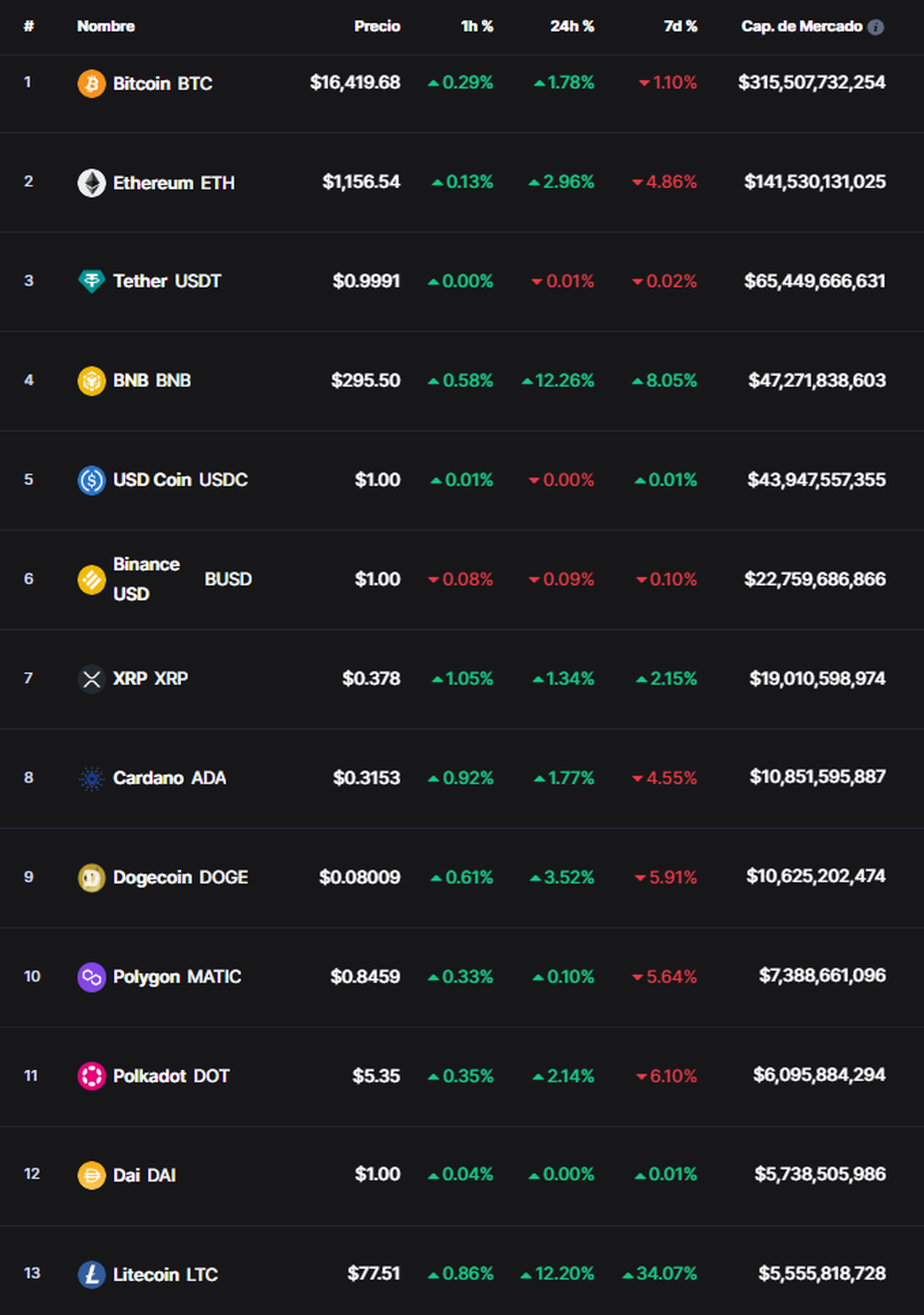The width and height of the screenshot is (924, 1315).
Task: Select the Cardano logo icon
Action: pos(91,778)
